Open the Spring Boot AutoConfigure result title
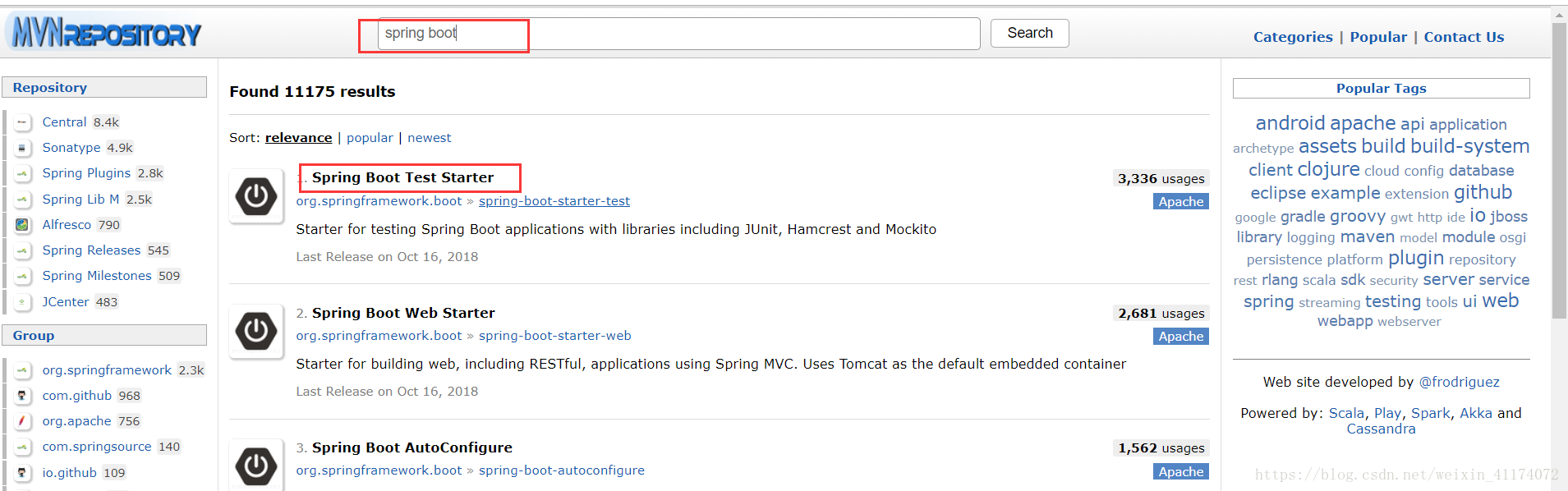The height and width of the screenshot is (491, 1568). coord(412,447)
